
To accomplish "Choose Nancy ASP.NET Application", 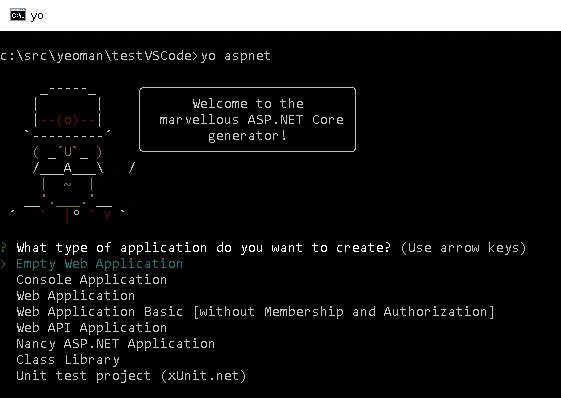I will tap(116, 344).
